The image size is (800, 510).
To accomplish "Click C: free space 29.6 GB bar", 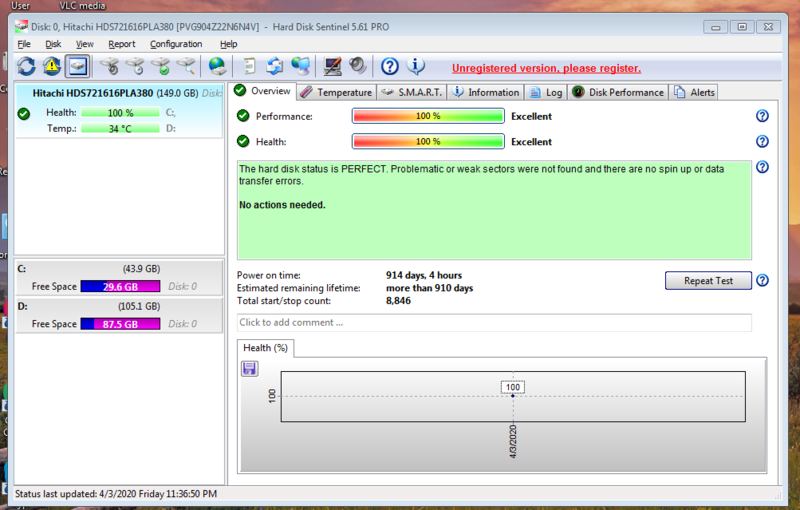I will (x=120, y=286).
